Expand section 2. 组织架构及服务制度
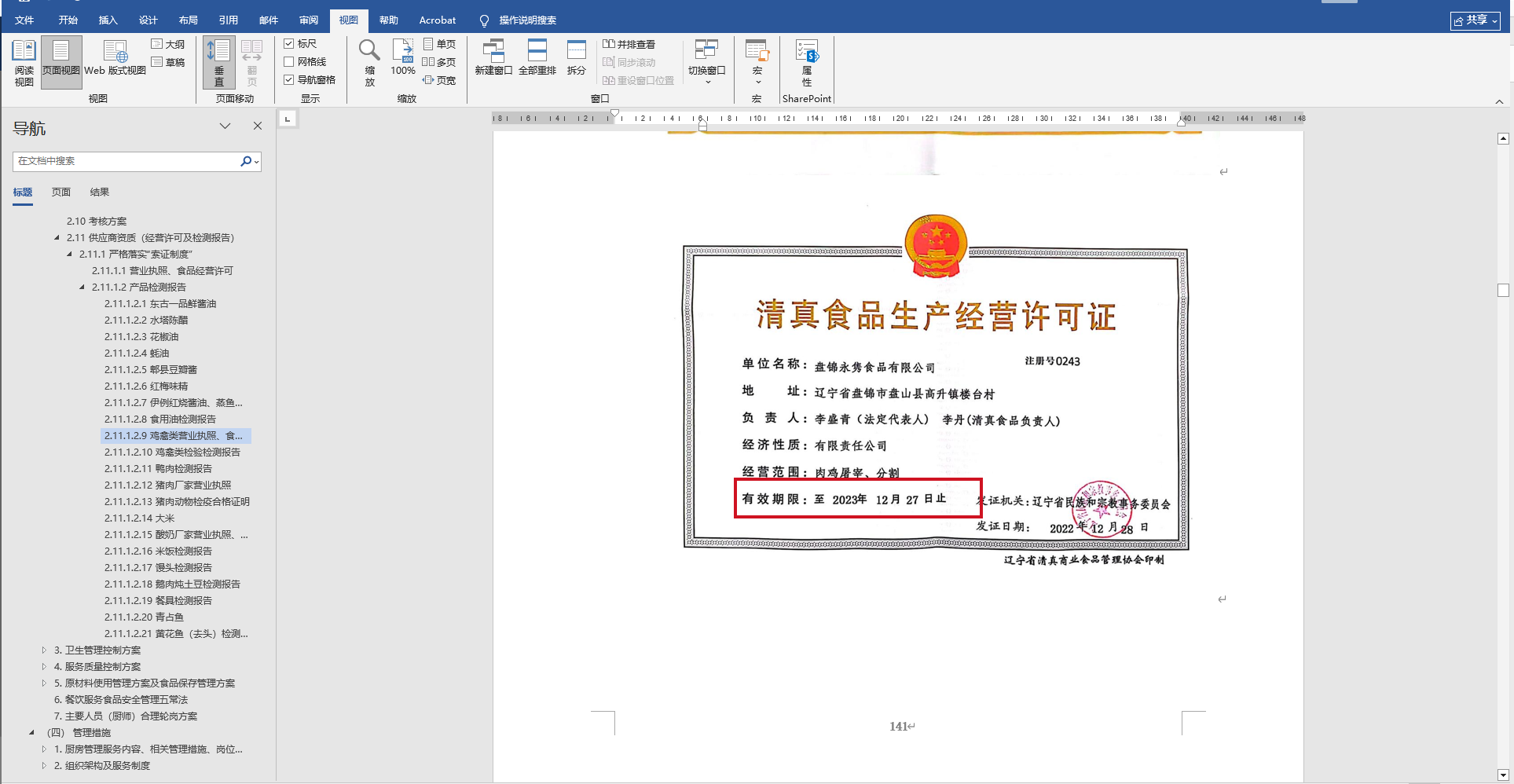 (x=44, y=766)
